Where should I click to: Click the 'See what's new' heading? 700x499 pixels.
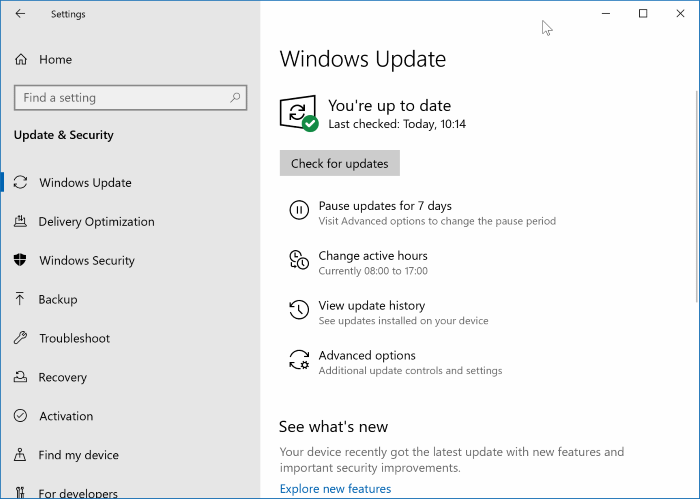point(333,427)
